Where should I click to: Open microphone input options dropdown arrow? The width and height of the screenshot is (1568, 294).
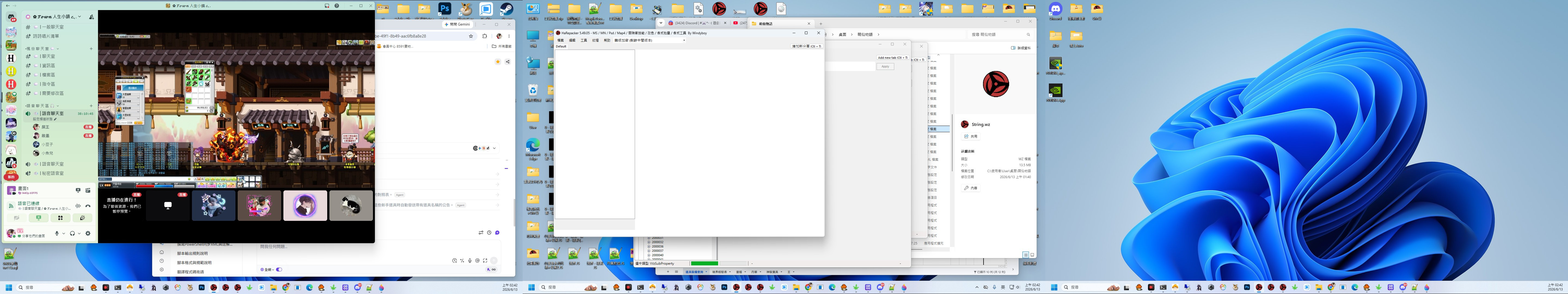tap(63, 233)
